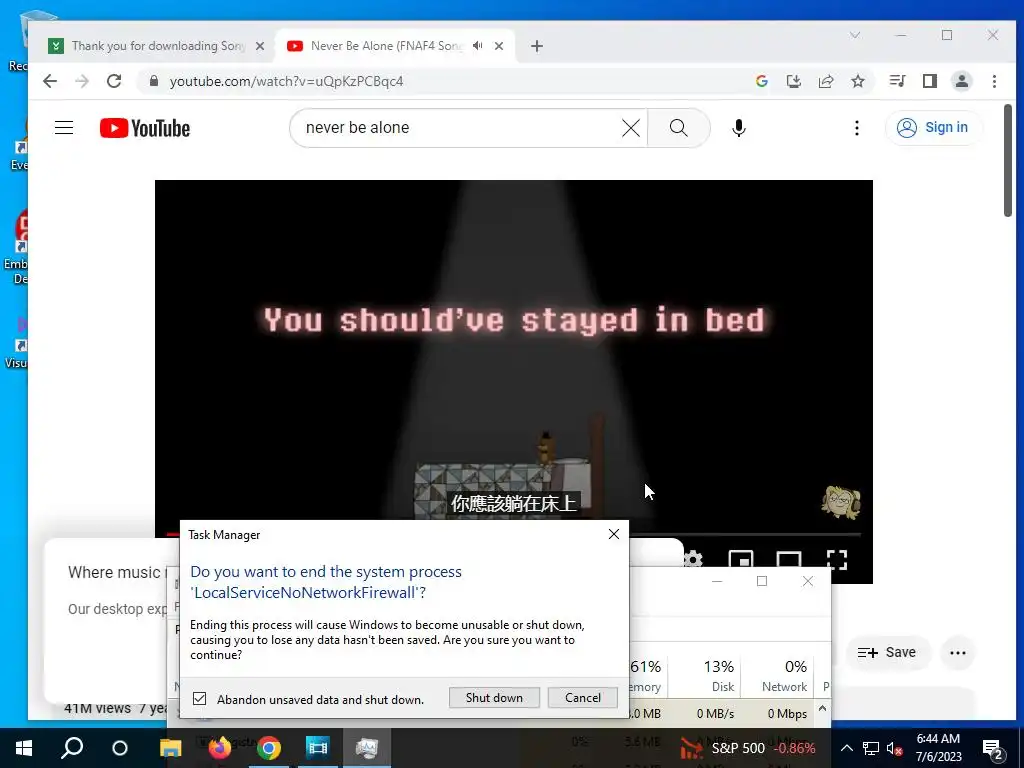Reload the YouTube page
This screenshot has height=768, width=1024.
click(114, 81)
